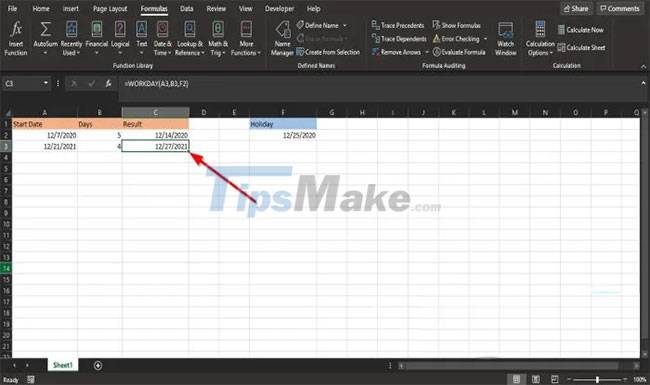Click the zoom in plus button
This screenshot has width=650, height=385.
click(626, 379)
